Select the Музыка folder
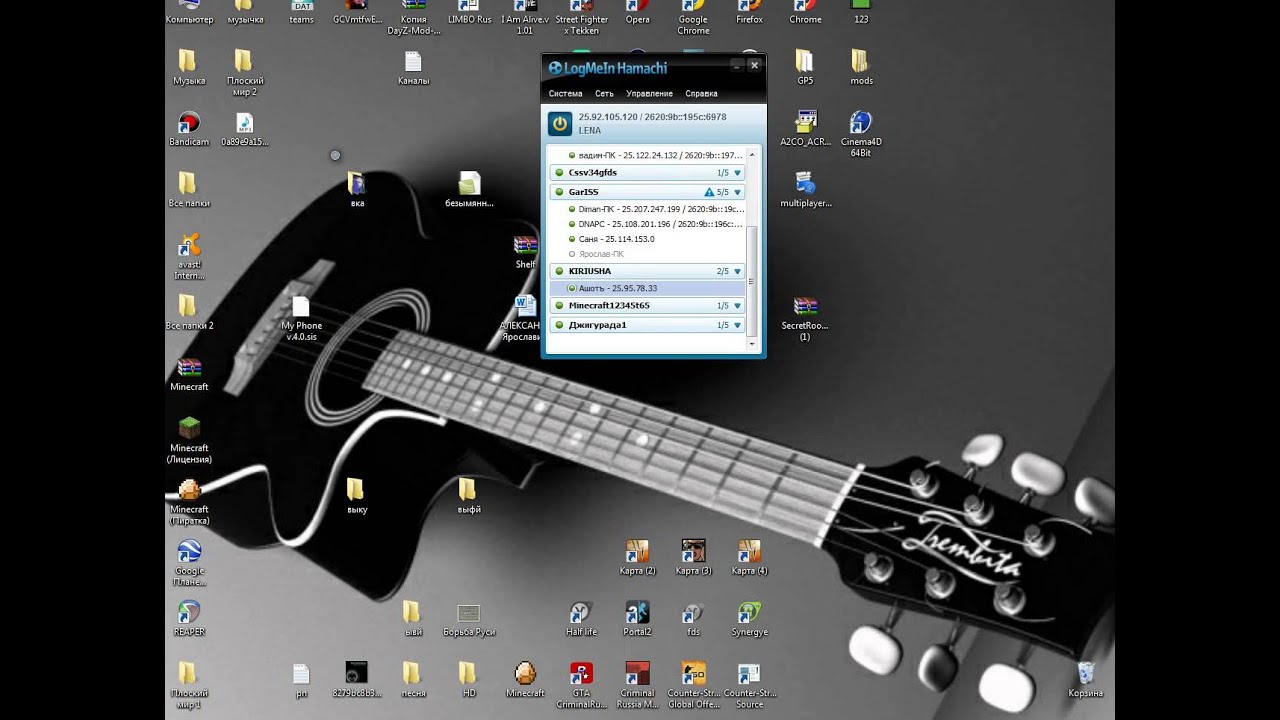1280x720 pixels. (189, 68)
